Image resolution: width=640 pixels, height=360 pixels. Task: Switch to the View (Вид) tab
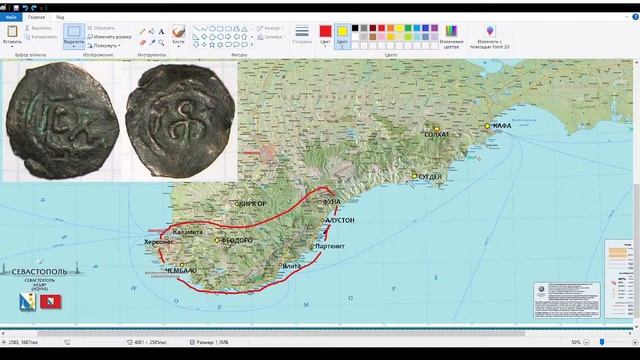[60, 17]
